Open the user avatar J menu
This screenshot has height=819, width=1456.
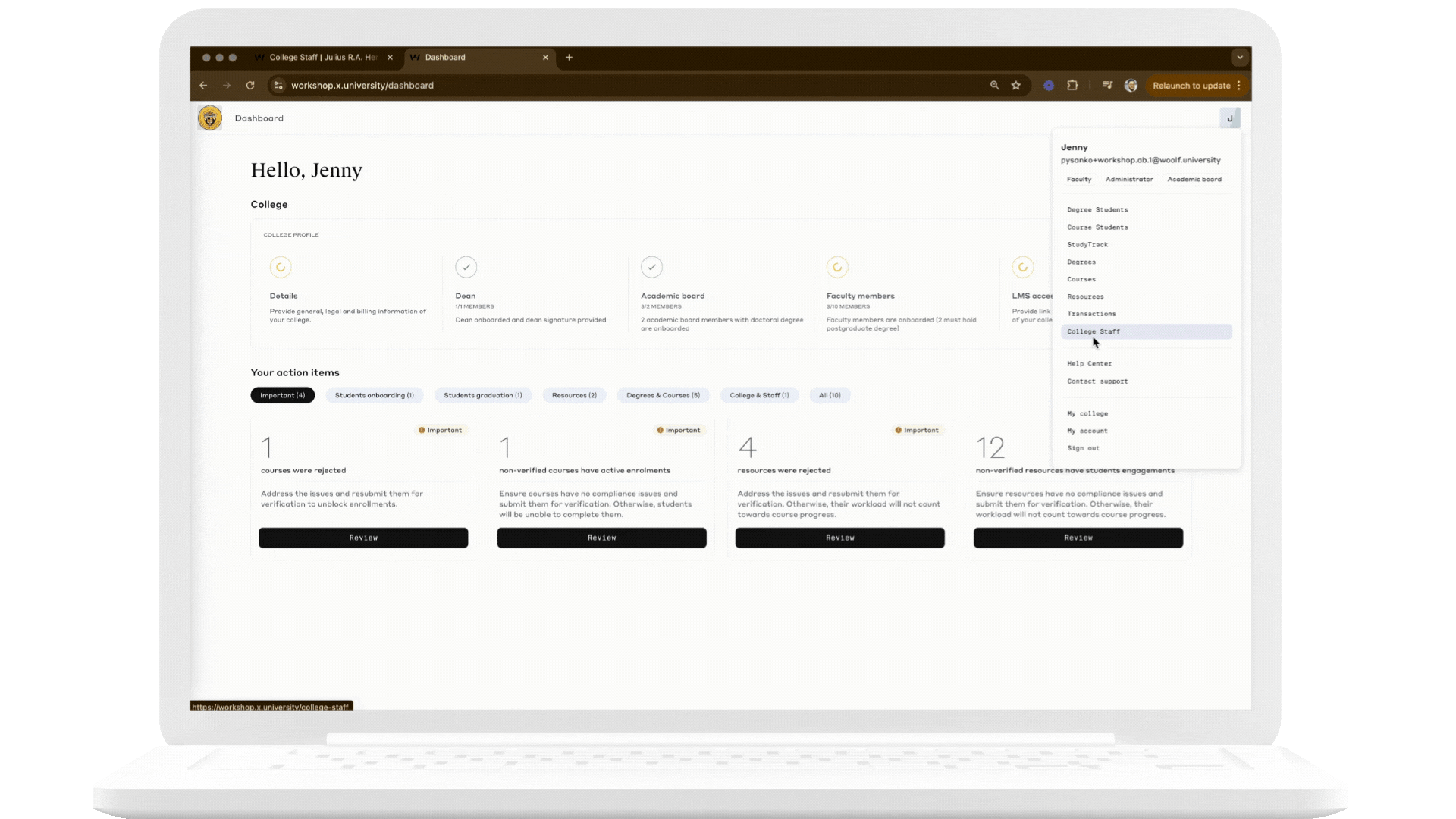(x=1229, y=118)
